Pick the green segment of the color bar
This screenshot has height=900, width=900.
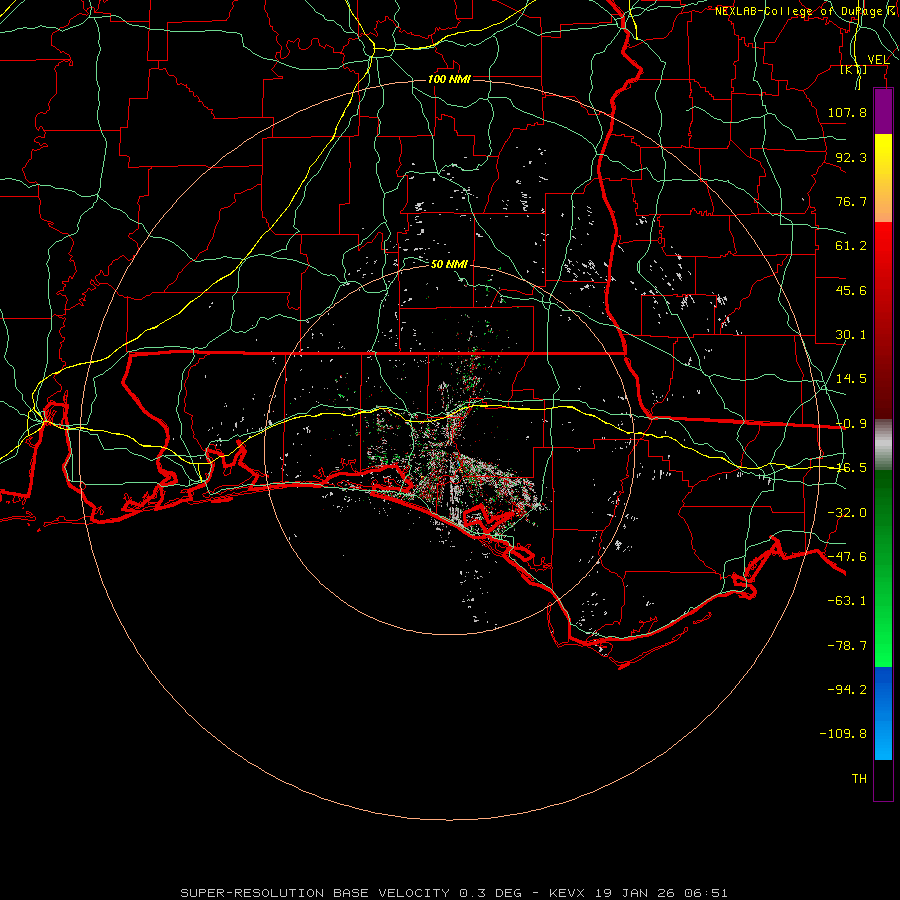tap(883, 568)
